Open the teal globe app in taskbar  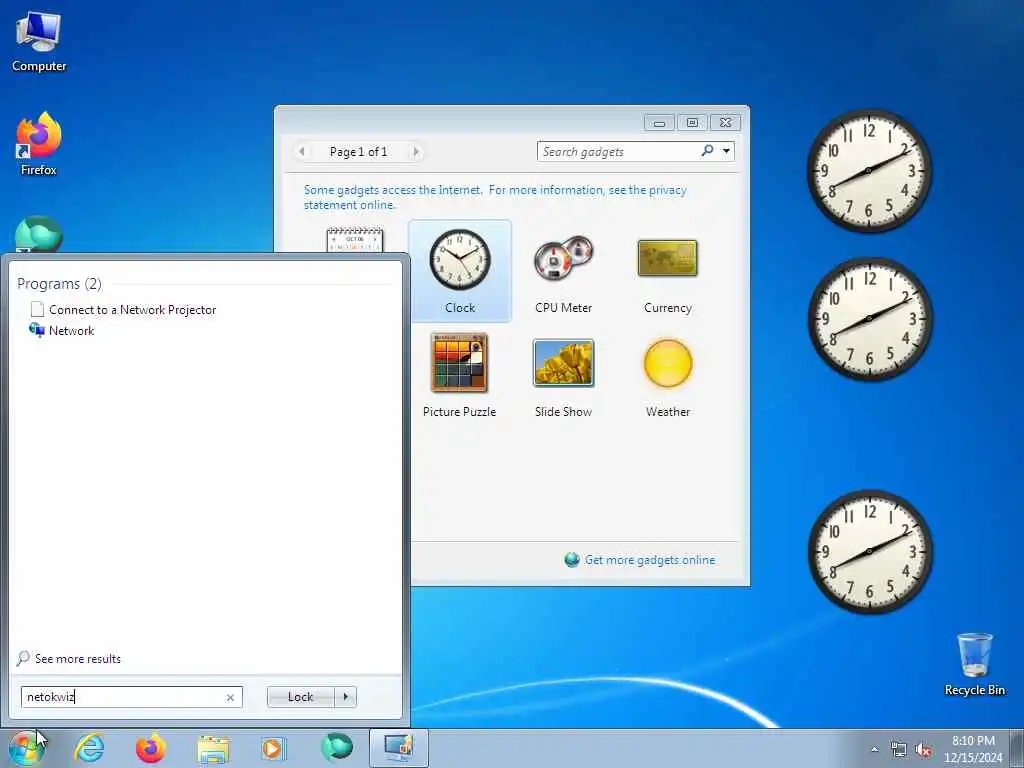(x=337, y=748)
